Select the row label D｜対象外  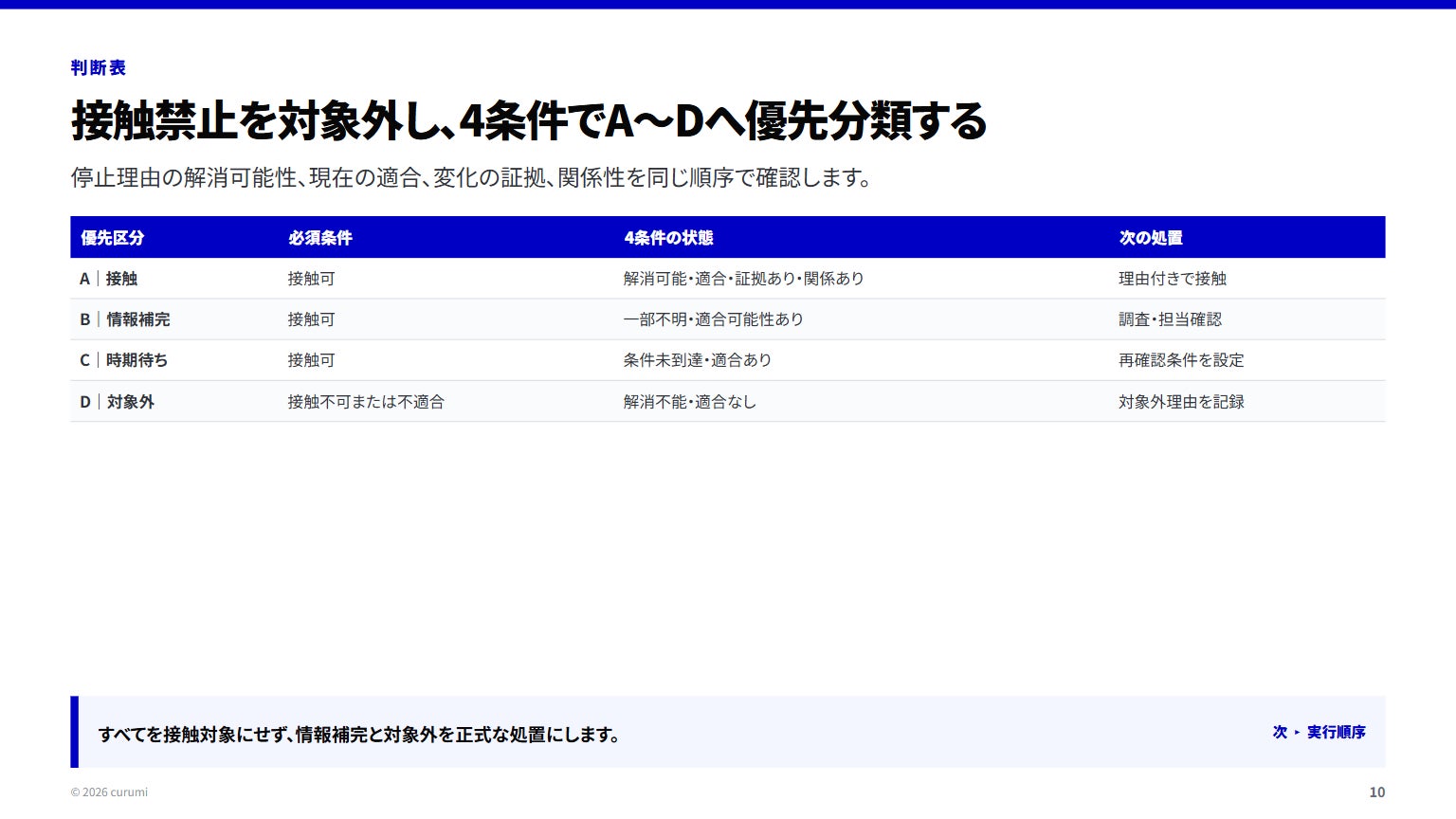coord(118,402)
